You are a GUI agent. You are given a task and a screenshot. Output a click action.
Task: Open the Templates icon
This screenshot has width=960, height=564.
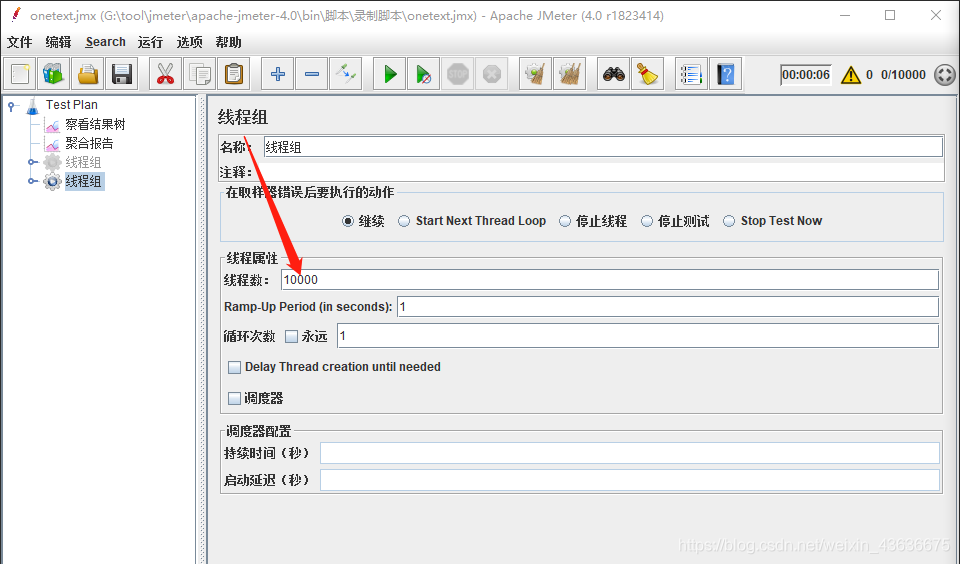coord(54,74)
